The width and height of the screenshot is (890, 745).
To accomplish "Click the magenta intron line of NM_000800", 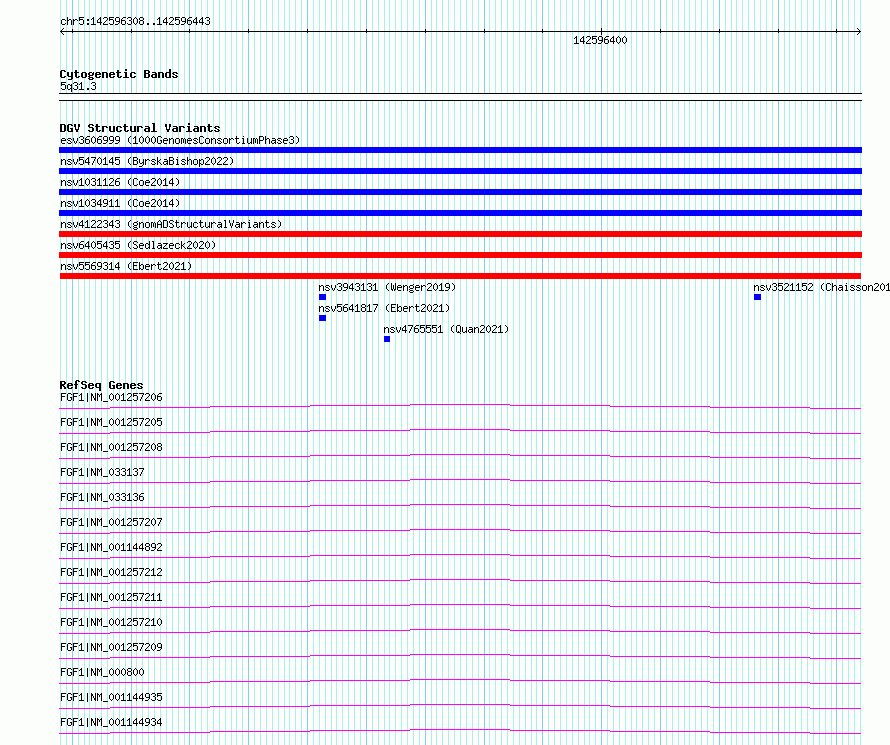I will point(460,679).
